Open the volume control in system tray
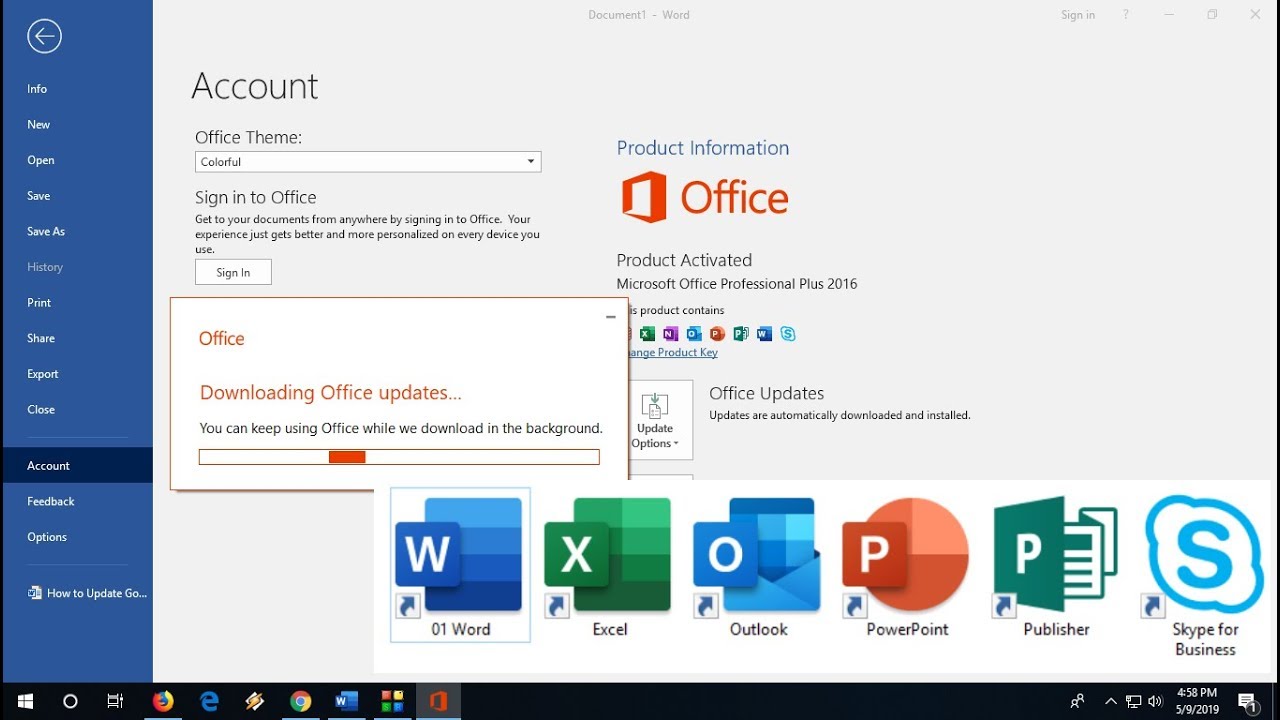Viewport: 1280px width, 720px height. point(1156,701)
